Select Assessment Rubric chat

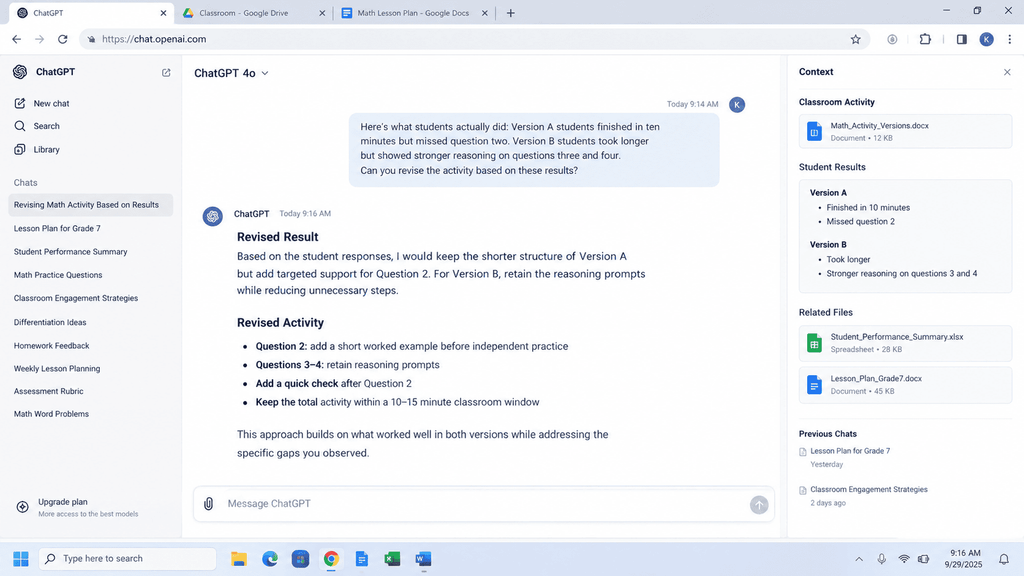[48, 391]
